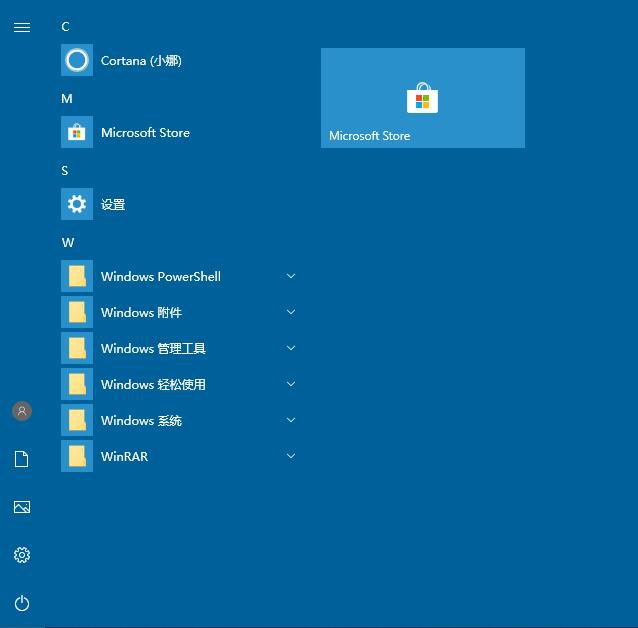Jump to the letter M section header

[x=67, y=99]
